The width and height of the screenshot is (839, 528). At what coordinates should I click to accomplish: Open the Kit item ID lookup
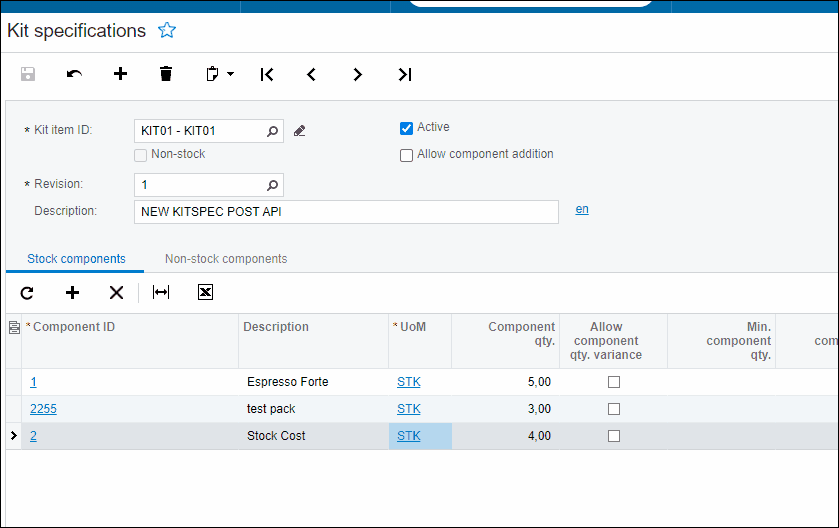pyautogui.click(x=272, y=131)
